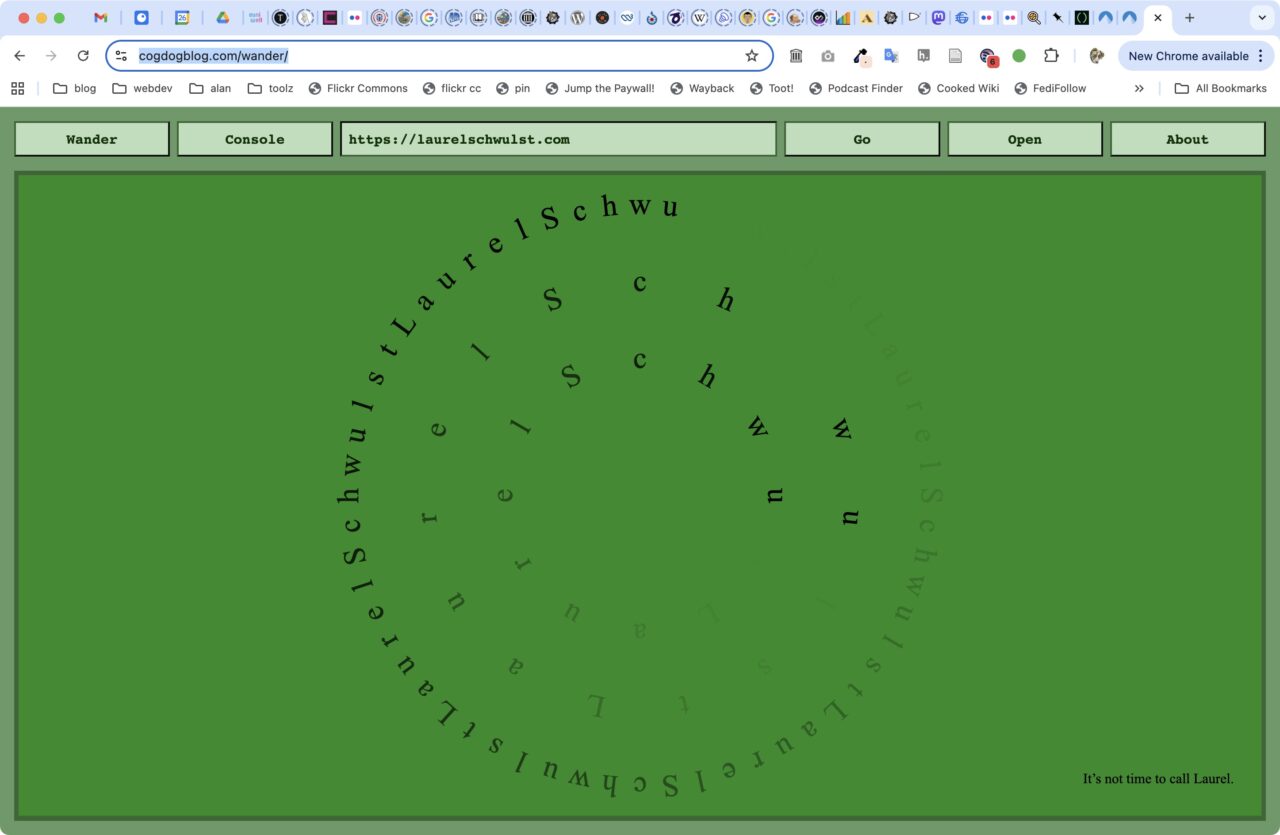The height and width of the screenshot is (835, 1280).
Task: Show hidden bookmarks with the overflow chevron
Action: point(1139,88)
